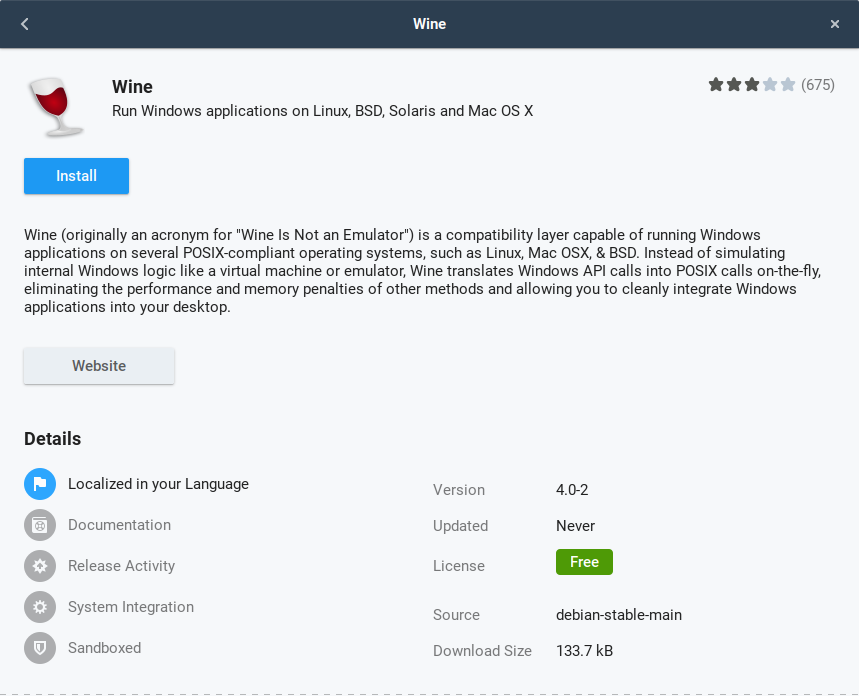The image size is (859, 696).
Task: Select the Localized in your Language label
Action: (158, 484)
